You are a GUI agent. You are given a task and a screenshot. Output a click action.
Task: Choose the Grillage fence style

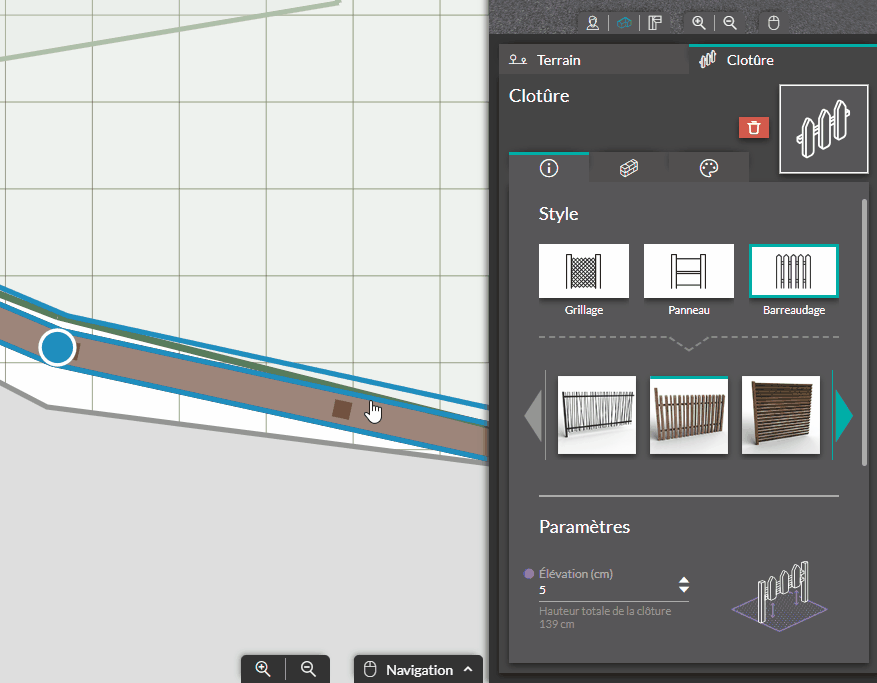584,271
